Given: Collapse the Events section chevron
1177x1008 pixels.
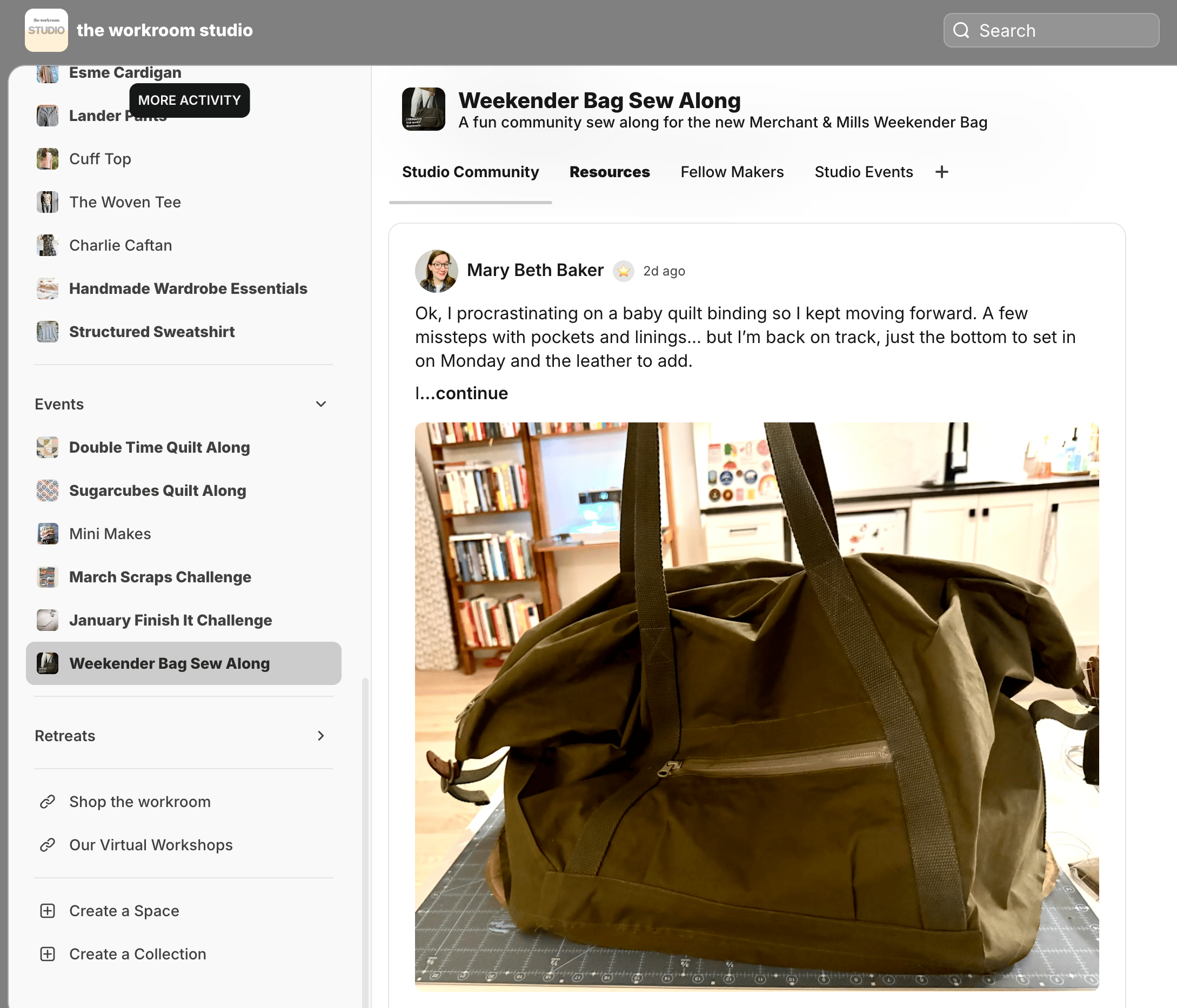Looking at the screenshot, I should [320, 405].
